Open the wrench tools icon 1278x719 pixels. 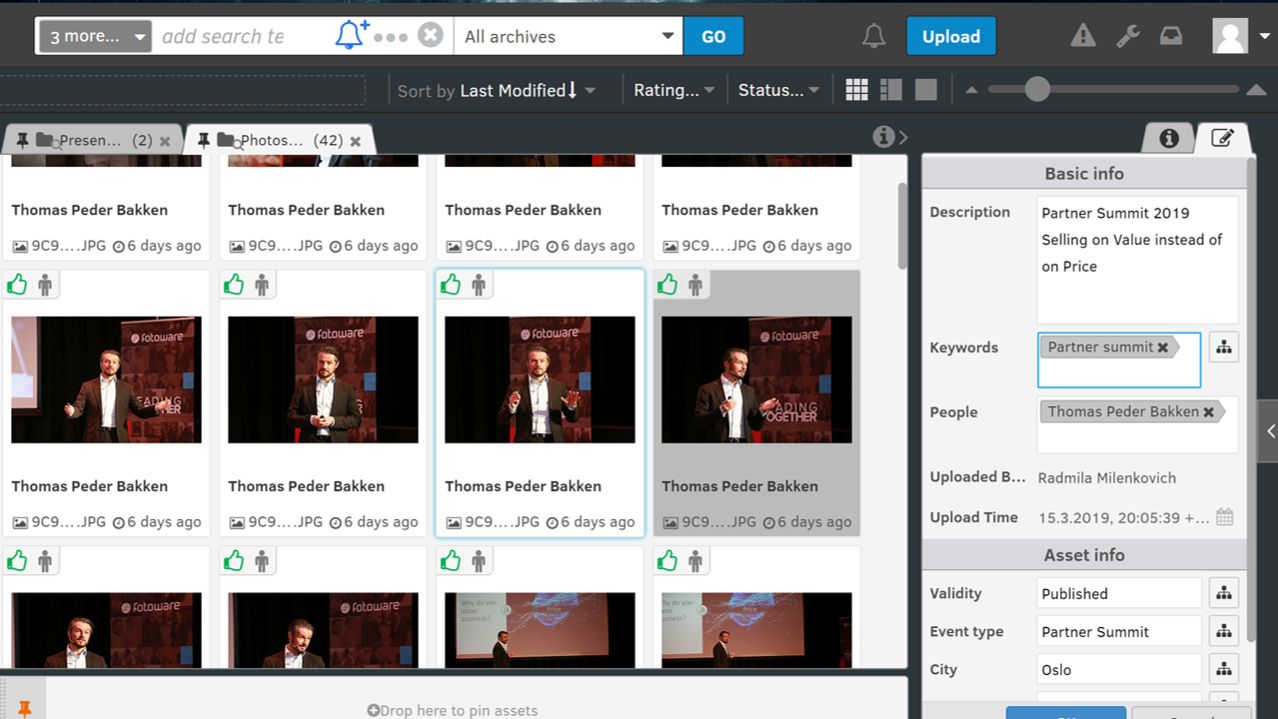1128,36
